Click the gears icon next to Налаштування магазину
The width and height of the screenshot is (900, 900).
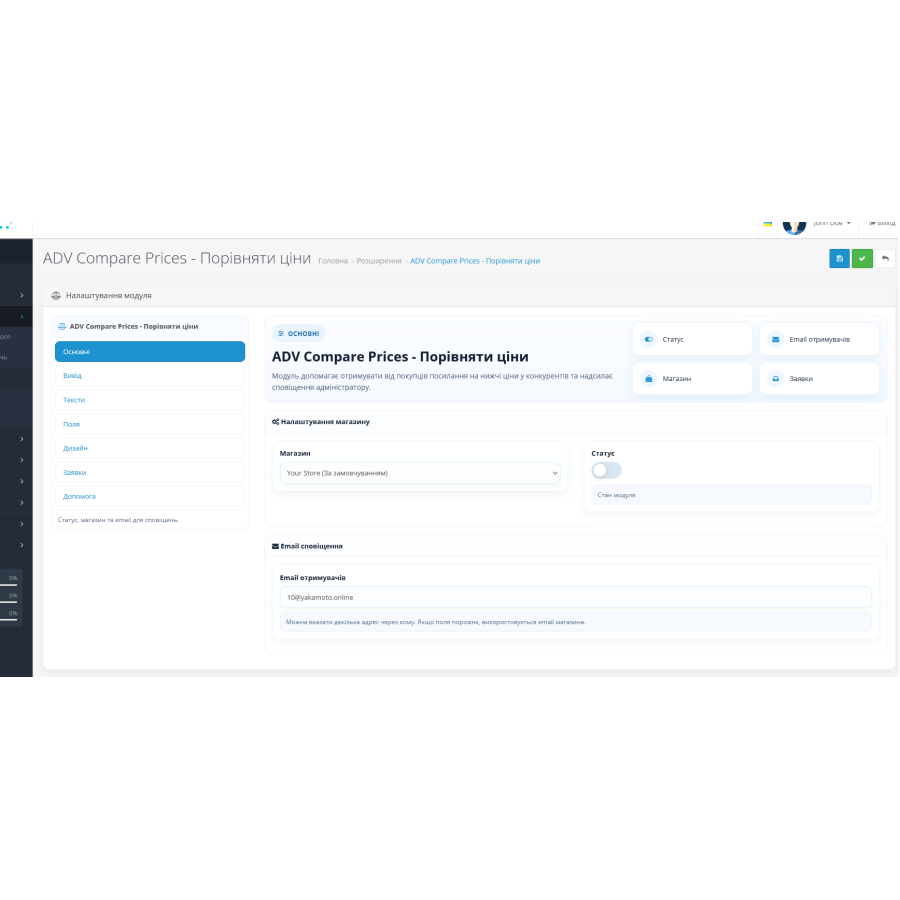276,421
